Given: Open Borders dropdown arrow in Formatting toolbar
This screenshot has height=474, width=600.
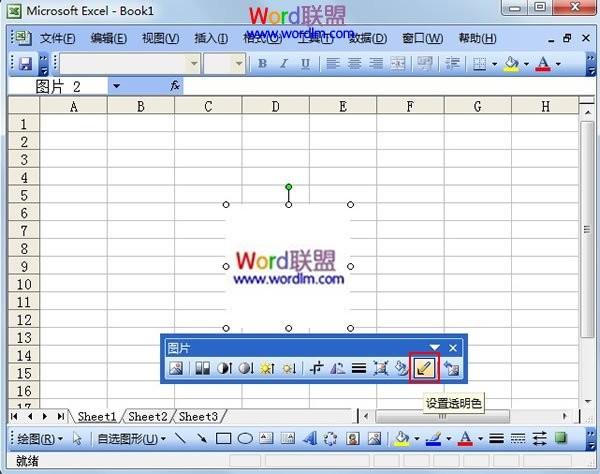Looking at the screenshot, I should (494, 64).
